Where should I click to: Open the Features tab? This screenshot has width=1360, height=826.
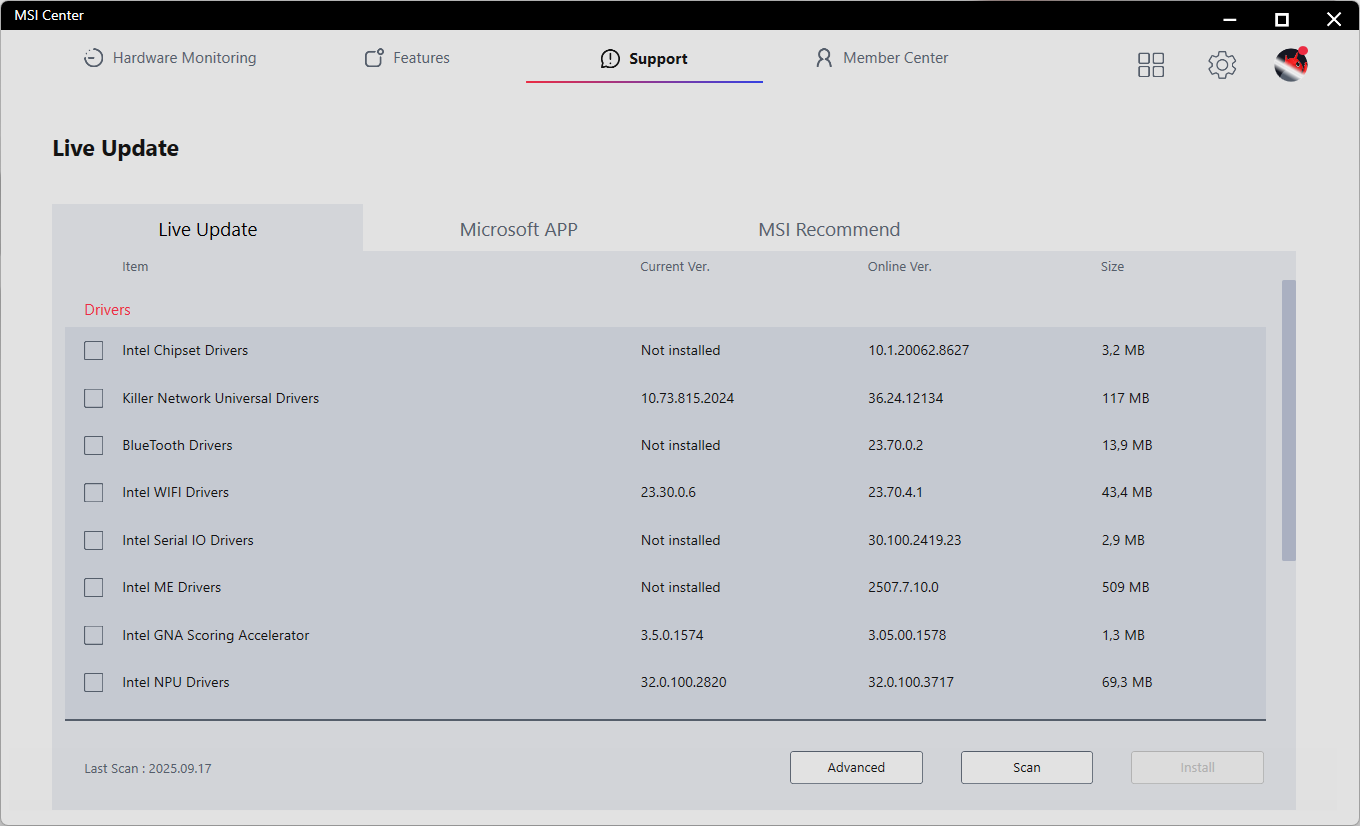click(x=407, y=58)
